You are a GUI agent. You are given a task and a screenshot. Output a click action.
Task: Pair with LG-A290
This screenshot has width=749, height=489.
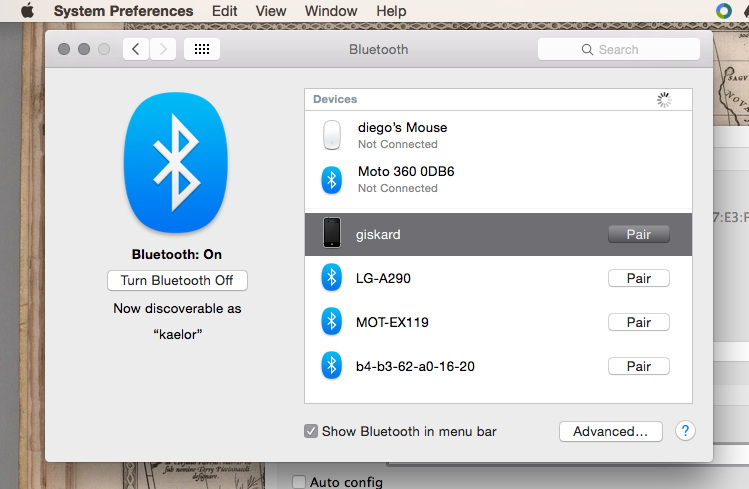tap(639, 278)
